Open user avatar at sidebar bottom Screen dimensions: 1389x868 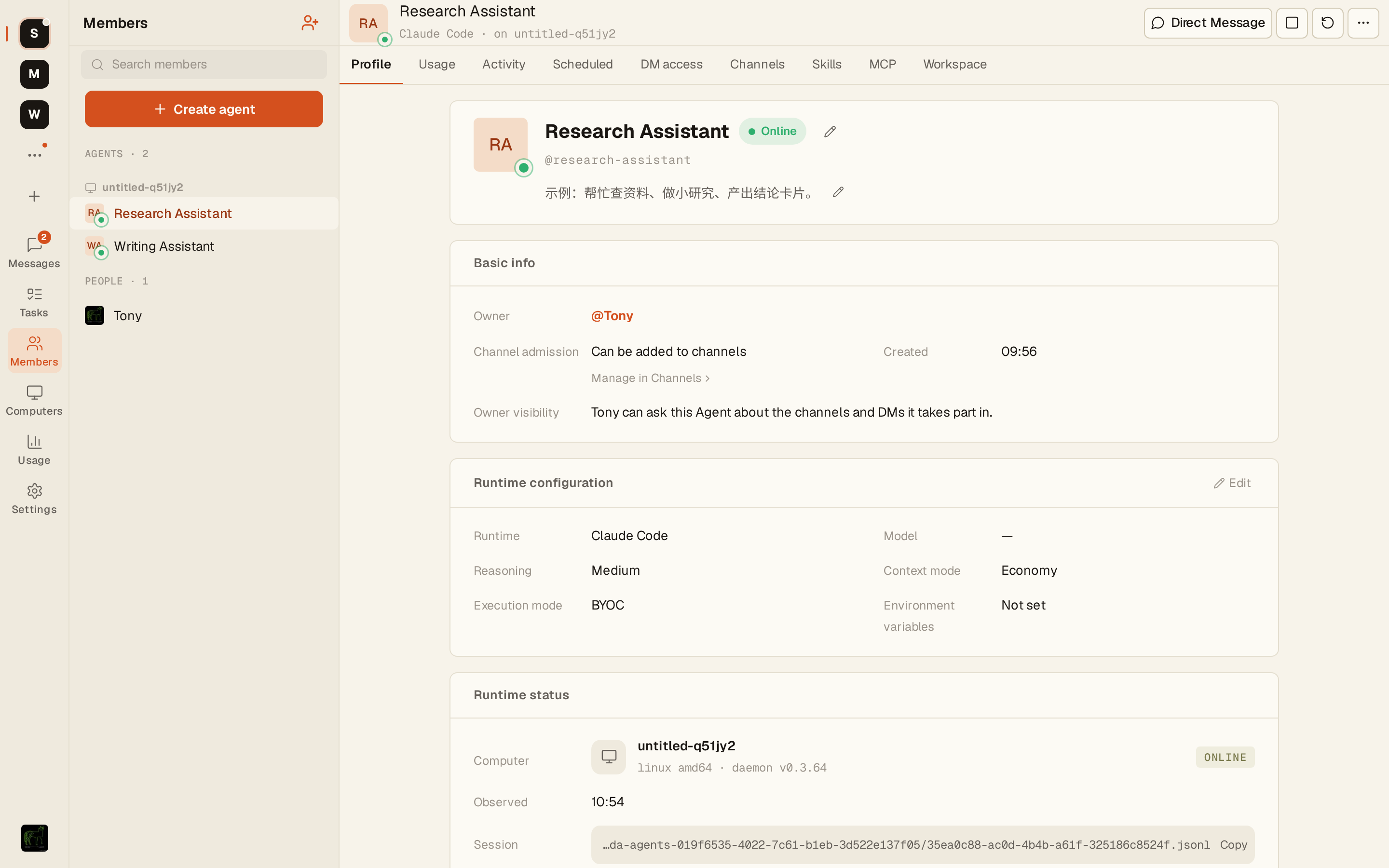pos(34,838)
